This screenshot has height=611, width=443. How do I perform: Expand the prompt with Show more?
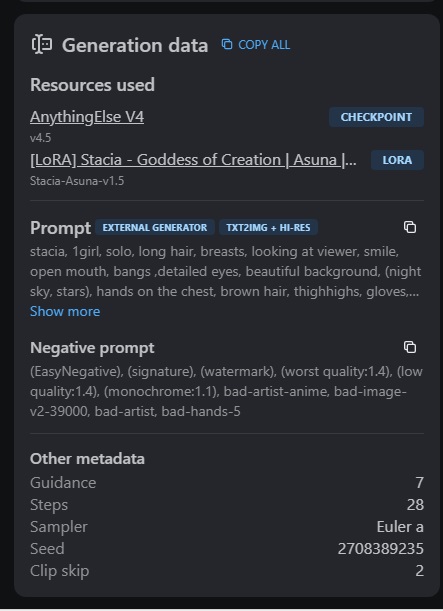click(65, 311)
